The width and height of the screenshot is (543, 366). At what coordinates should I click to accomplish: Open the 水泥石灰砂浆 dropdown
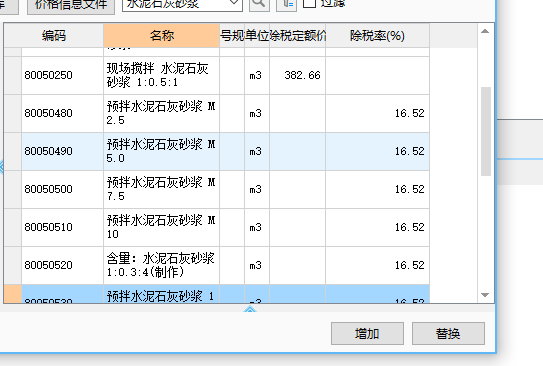(234, 3)
